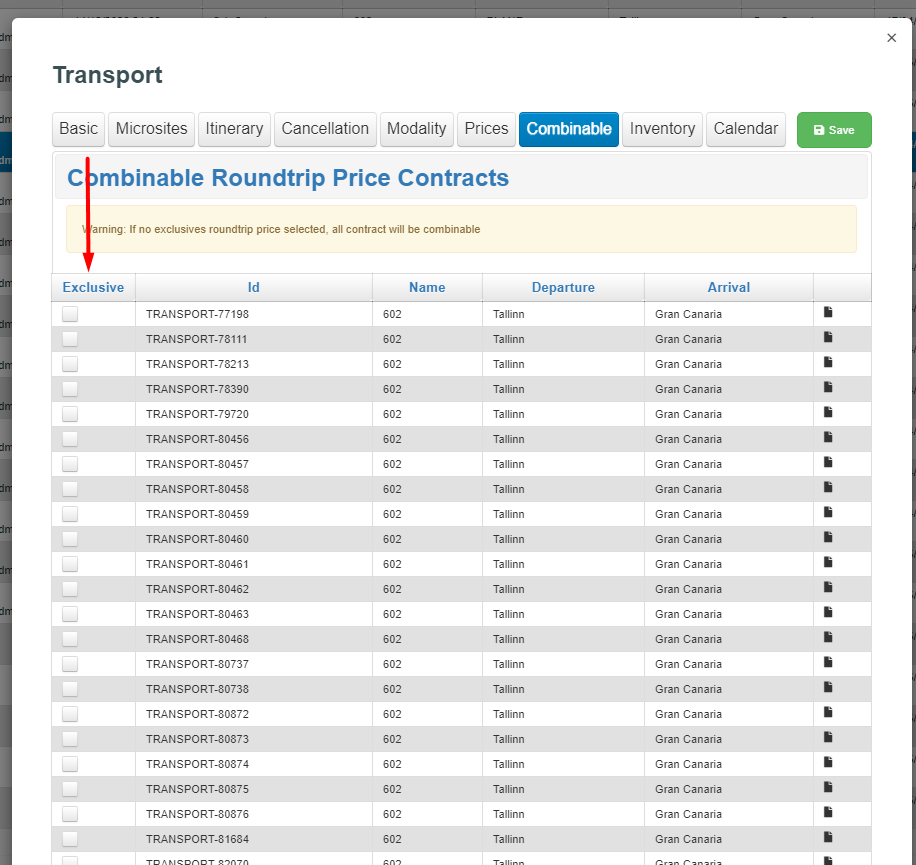Mark TRANSPORT-80456 as exclusive

pos(70,439)
